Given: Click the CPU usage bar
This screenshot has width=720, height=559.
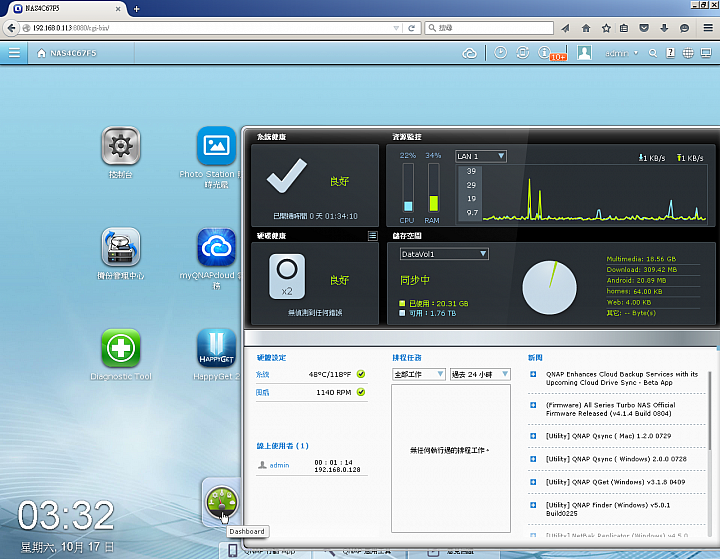Looking at the screenshot, I should 408,187.
